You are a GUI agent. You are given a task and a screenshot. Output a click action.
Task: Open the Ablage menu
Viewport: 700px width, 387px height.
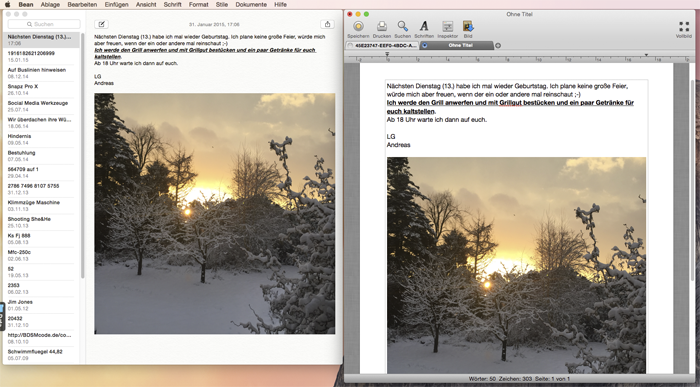point(50,4)
